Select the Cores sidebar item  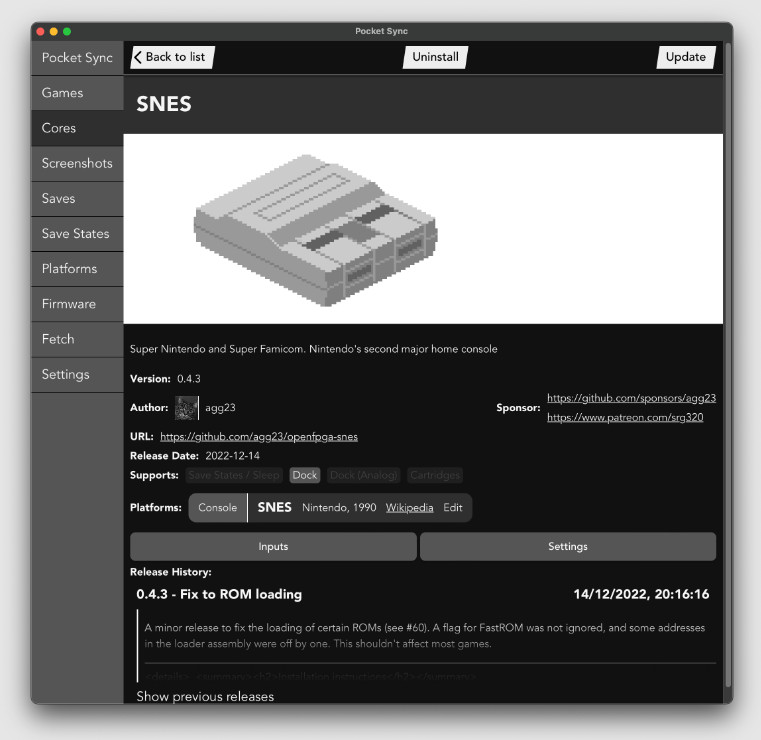click(x=77, y=128)
